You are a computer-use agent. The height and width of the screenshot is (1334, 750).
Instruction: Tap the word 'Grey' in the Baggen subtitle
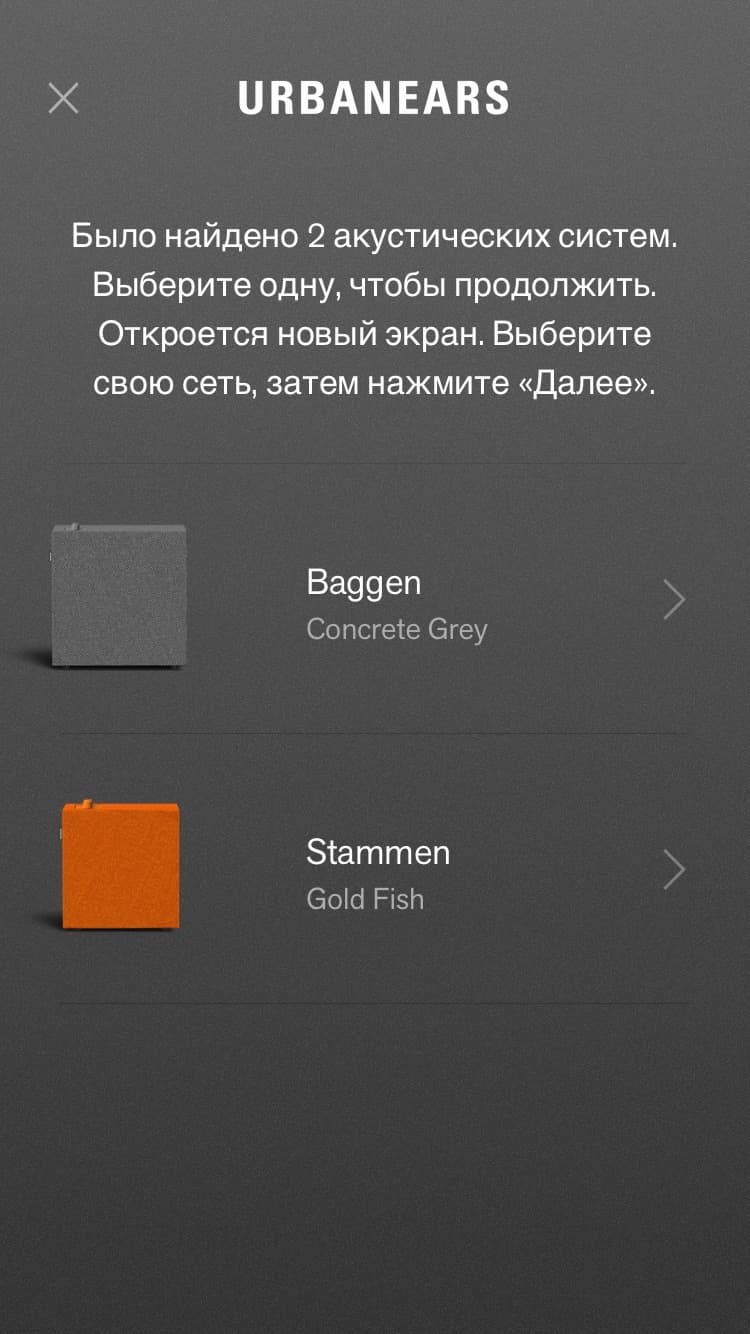[458, 631]
